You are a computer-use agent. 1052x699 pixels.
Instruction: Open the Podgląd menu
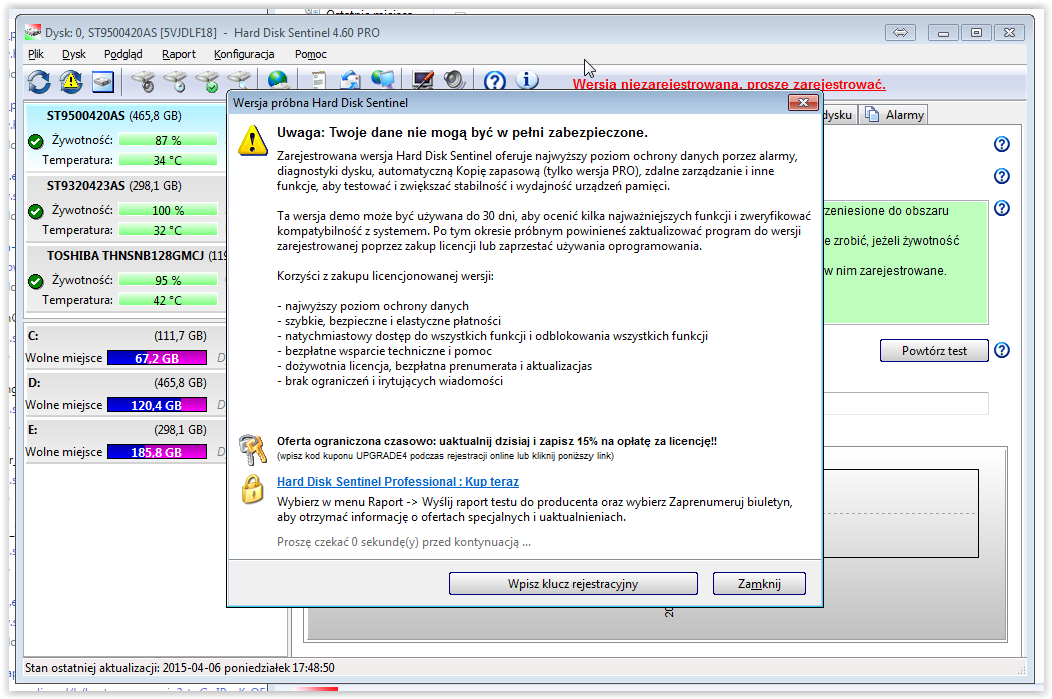point(123,54)
